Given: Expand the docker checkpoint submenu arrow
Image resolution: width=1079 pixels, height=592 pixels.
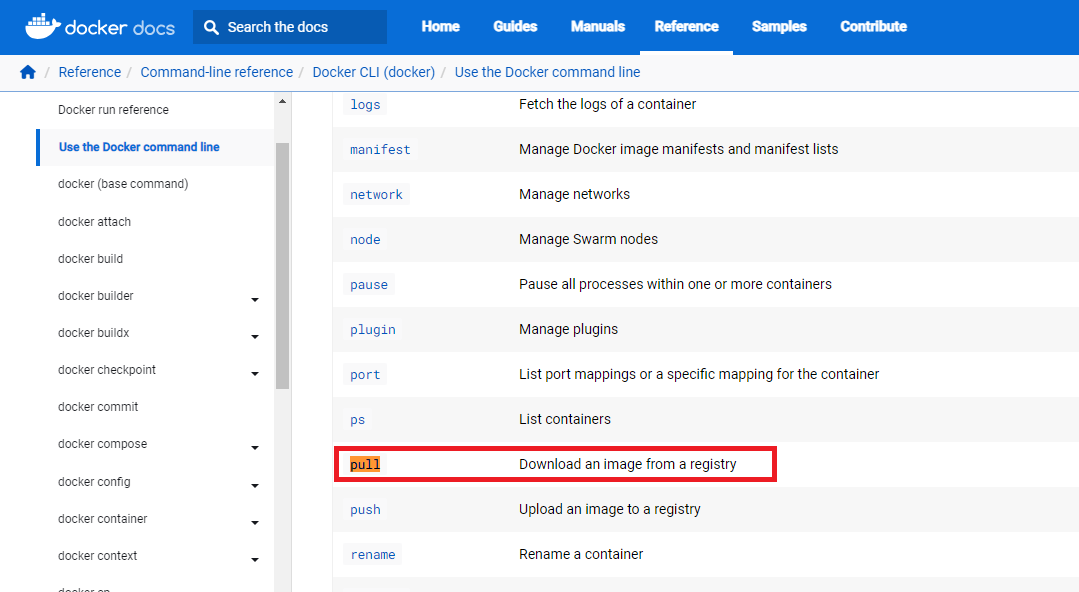Looking at the screenshot, I should pyautogui.click(x=255, y=374).
